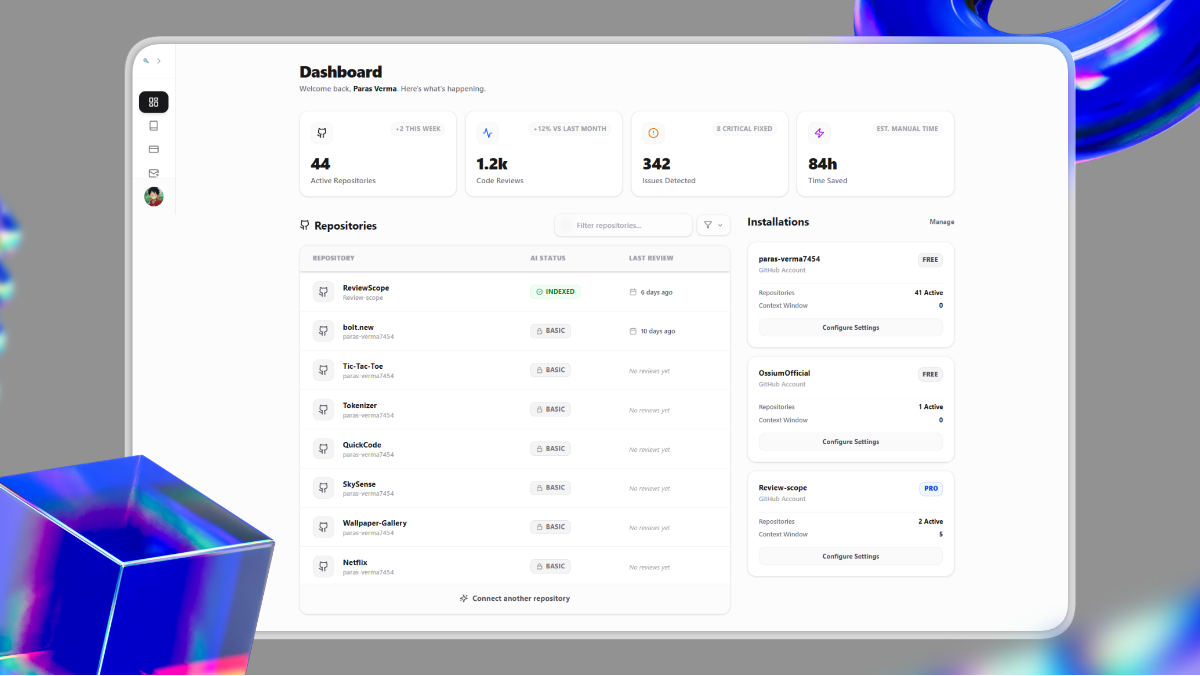The height and width of the screenshot is (676, 1200).
Task: Click inside the Filter repositories input field
Action: click(x=622, y=224)
